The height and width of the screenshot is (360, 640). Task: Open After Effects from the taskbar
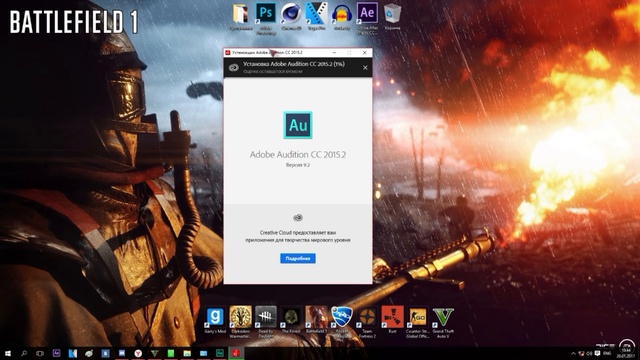[x=56, y=353]
